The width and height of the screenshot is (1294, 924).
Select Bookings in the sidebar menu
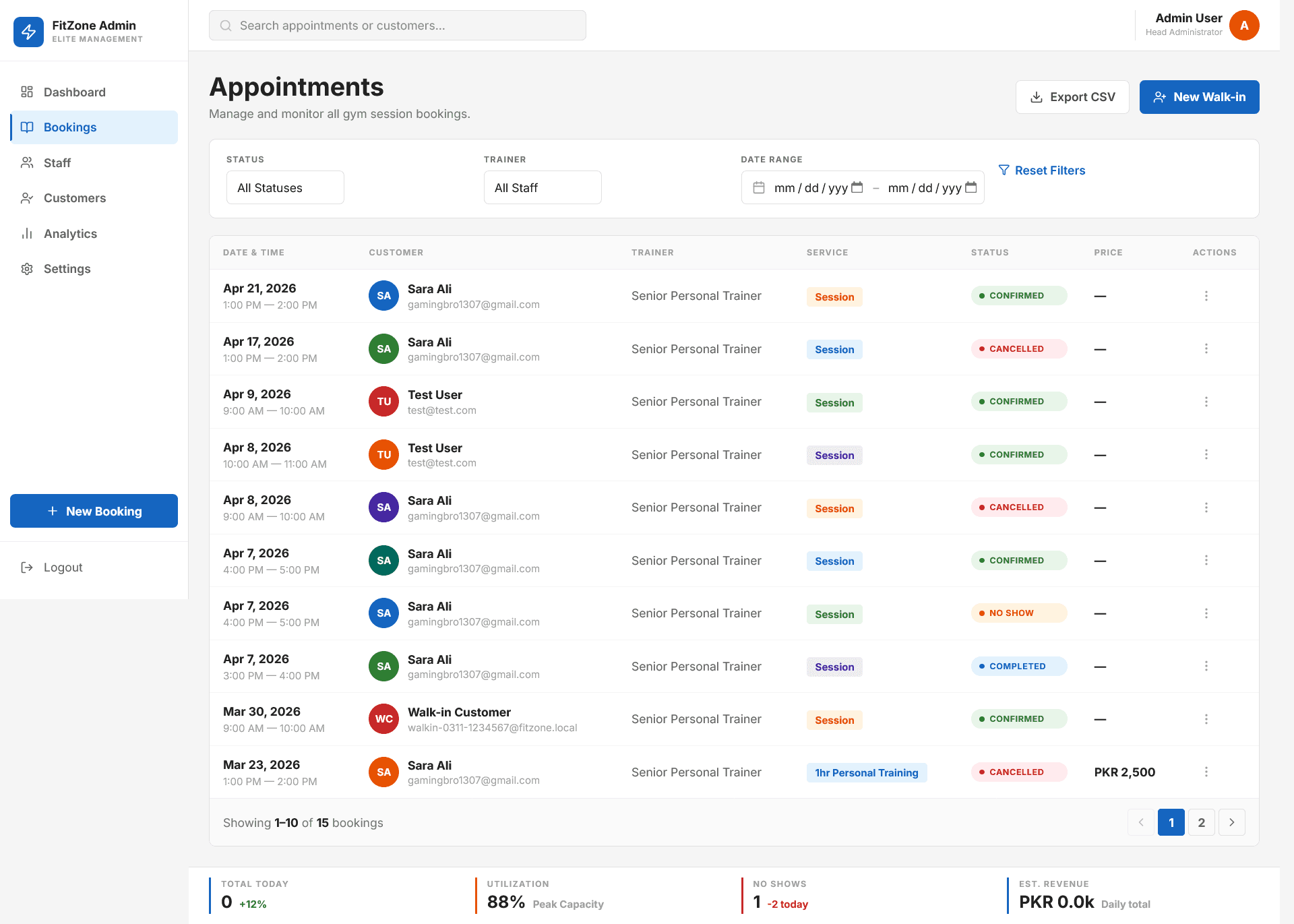coord(69,127)
